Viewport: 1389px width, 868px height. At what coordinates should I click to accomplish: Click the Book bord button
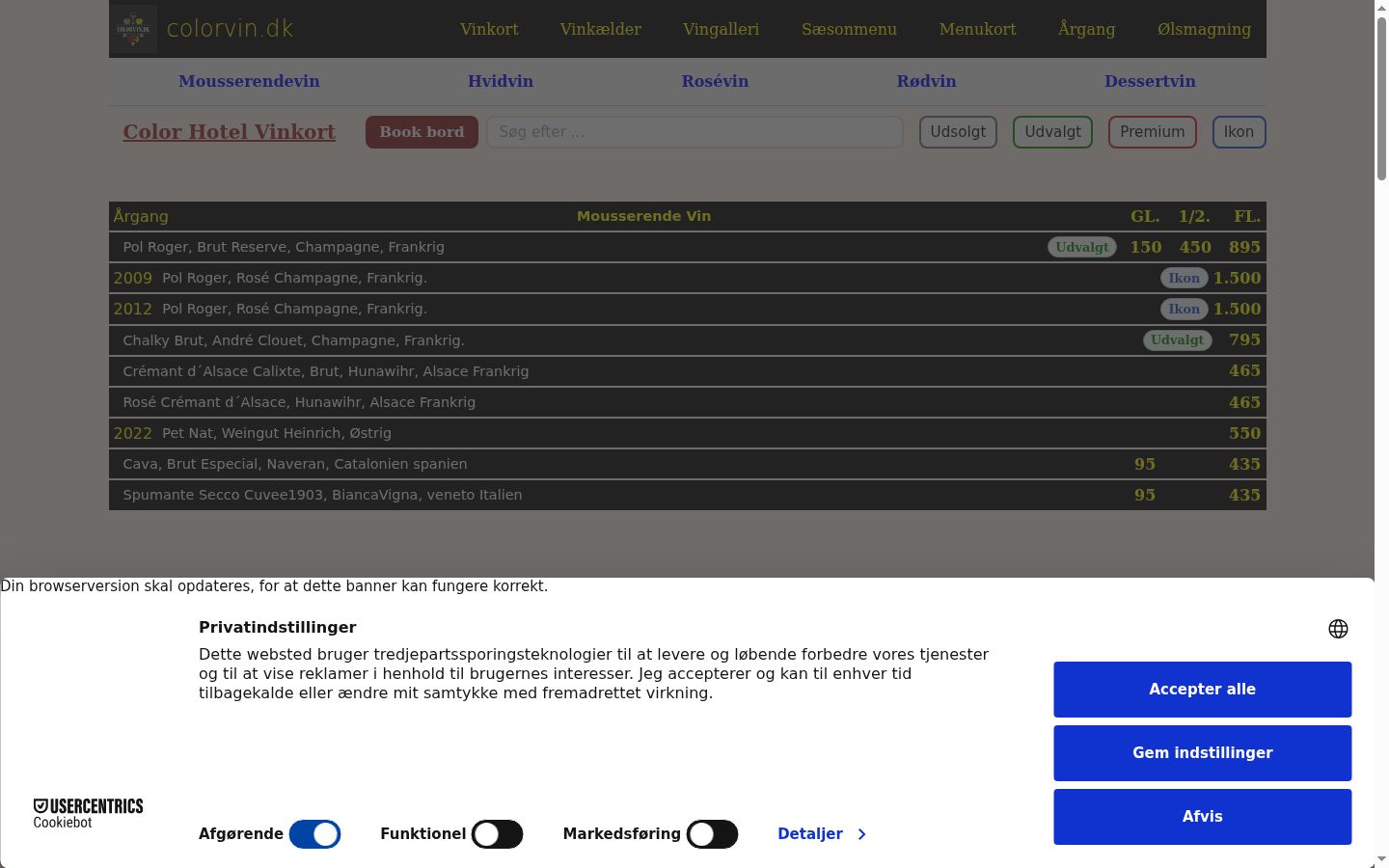point(422,132)
